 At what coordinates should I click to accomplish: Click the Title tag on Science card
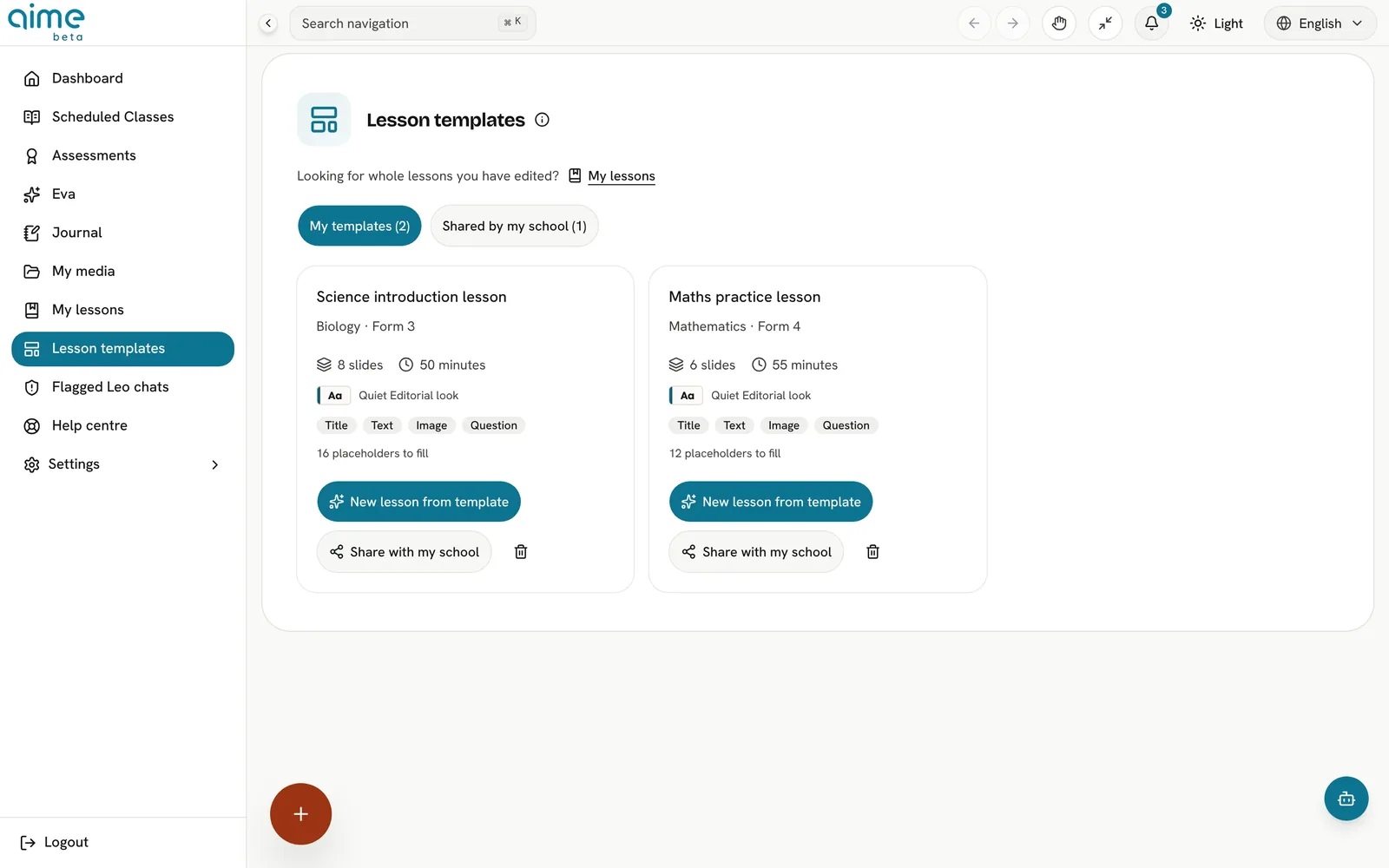[x=337, y=425]
